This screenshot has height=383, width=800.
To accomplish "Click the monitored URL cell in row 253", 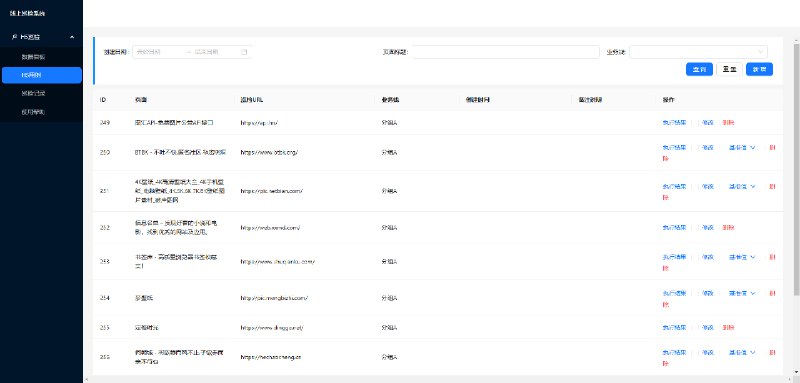I will click(278, 261).
